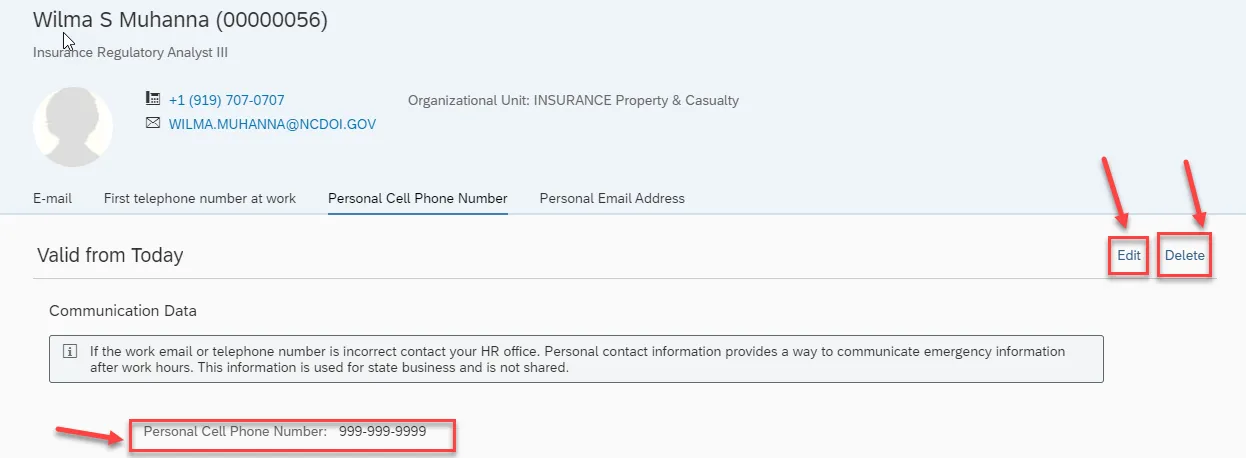Click the info icon in the message box
The image size is (1246, 458).
(69, 352)
